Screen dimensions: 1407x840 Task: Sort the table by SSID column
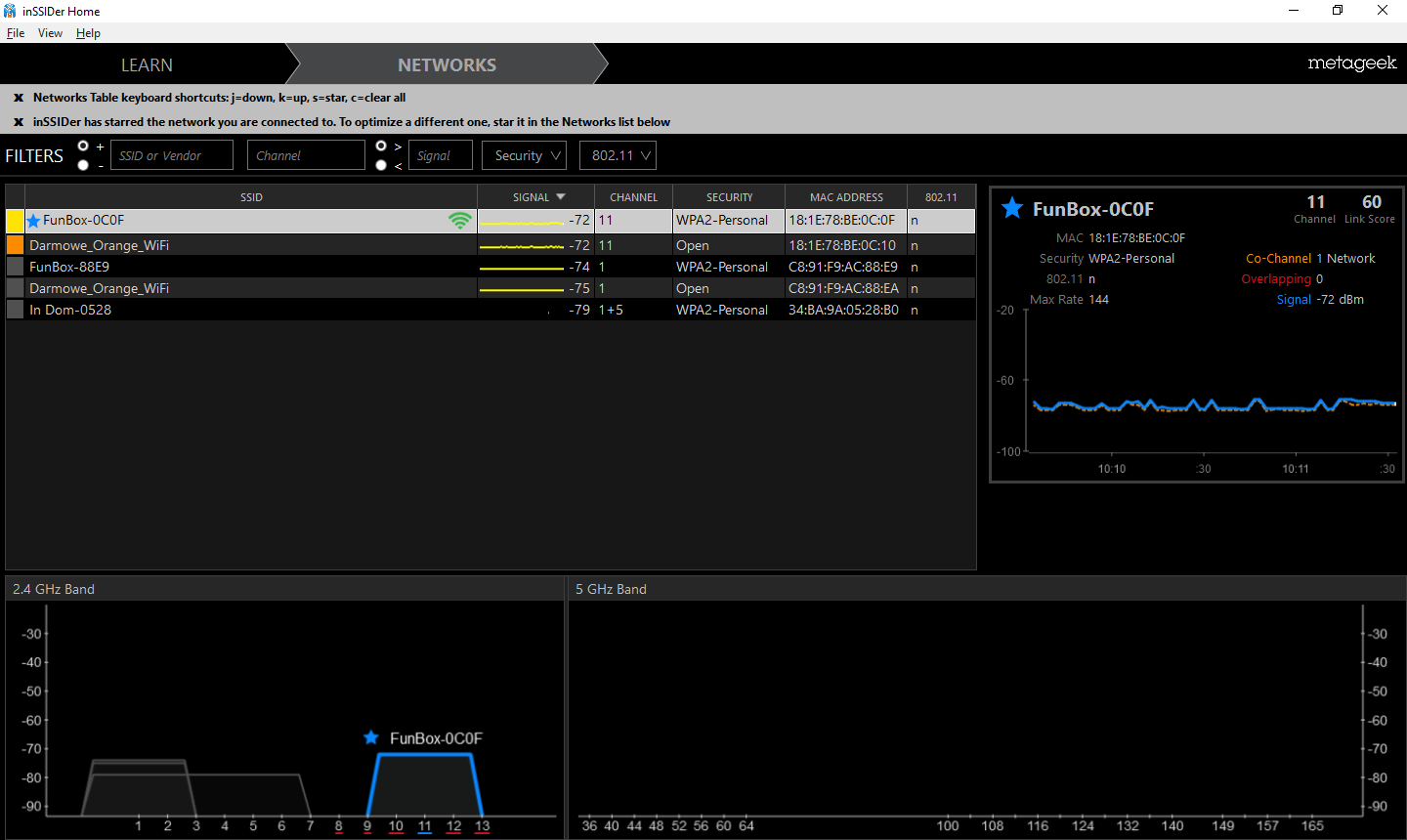(251, 197)
